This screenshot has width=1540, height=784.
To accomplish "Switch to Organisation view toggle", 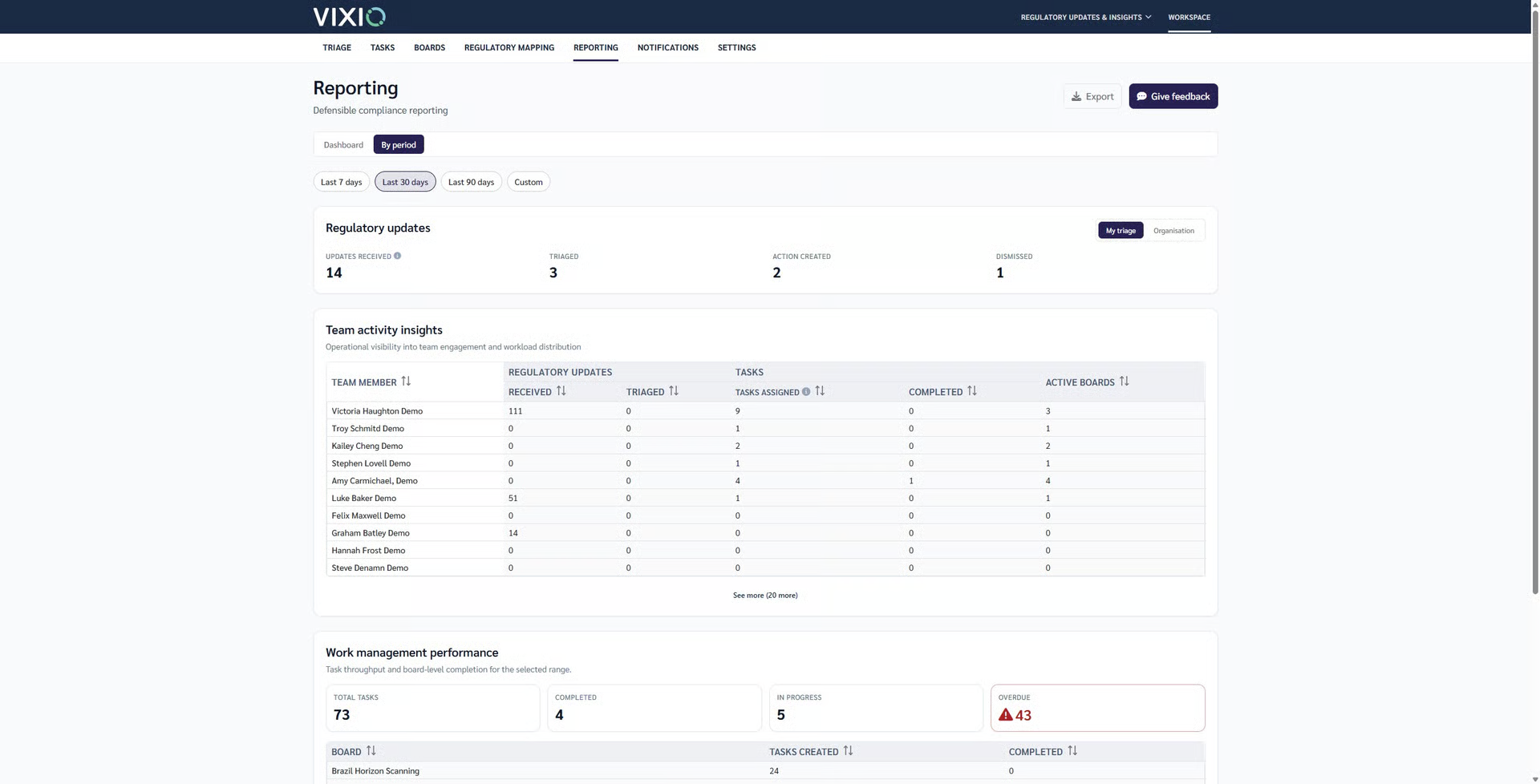I will click(x=1173, y=231).
